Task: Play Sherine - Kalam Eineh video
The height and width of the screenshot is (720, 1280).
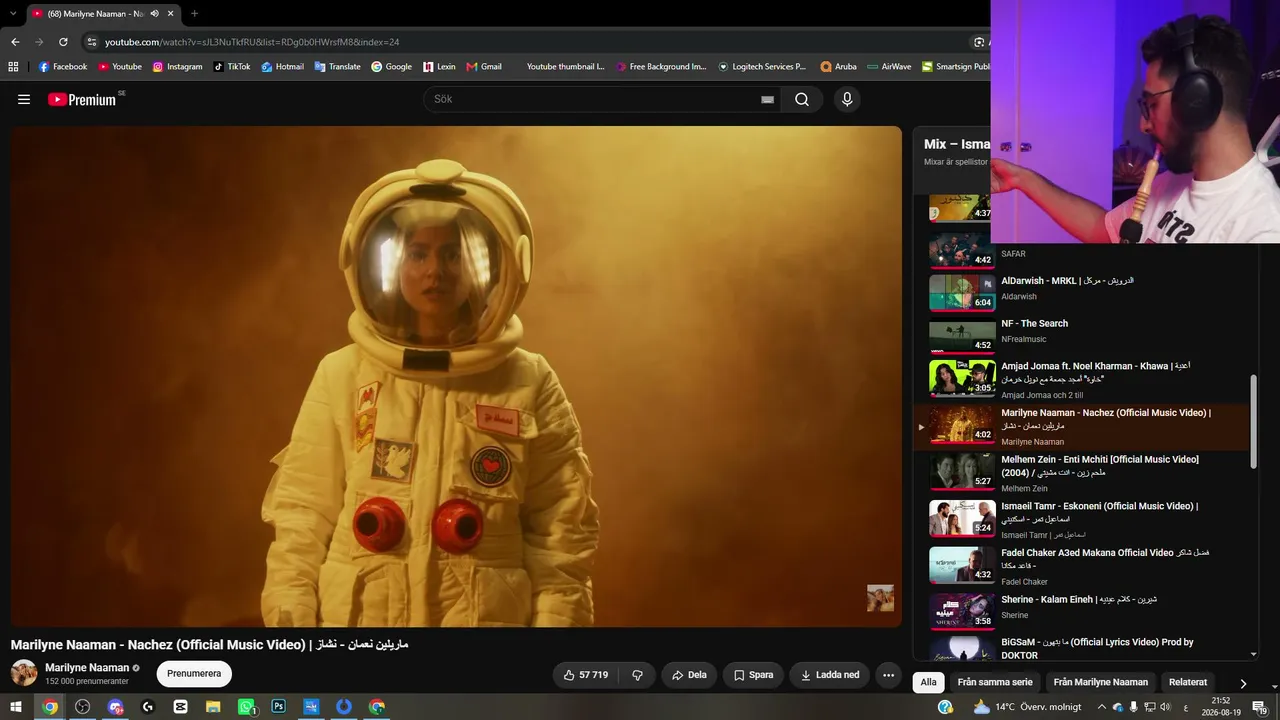Action: point(1082,609)
